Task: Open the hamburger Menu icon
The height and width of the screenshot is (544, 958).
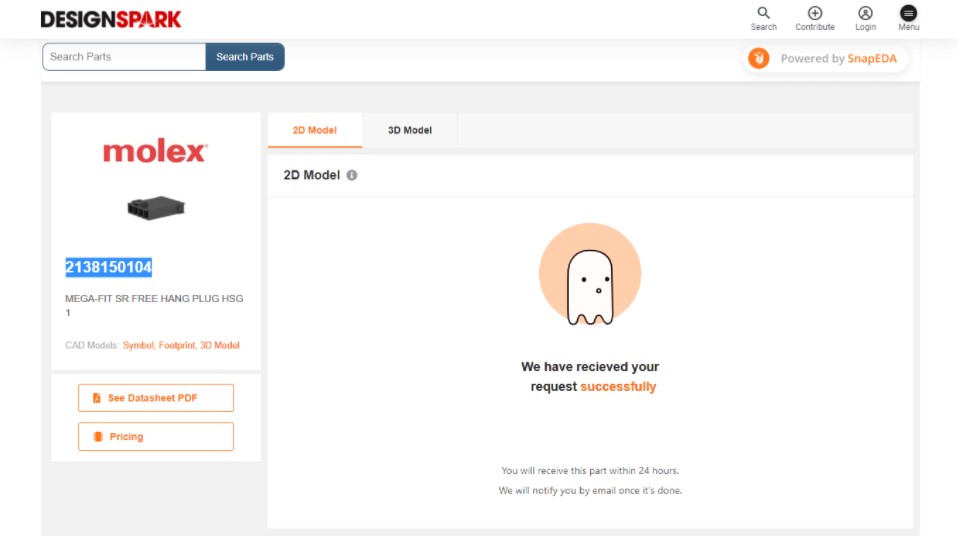Action: pyautogui.click(x=909, y=13)
